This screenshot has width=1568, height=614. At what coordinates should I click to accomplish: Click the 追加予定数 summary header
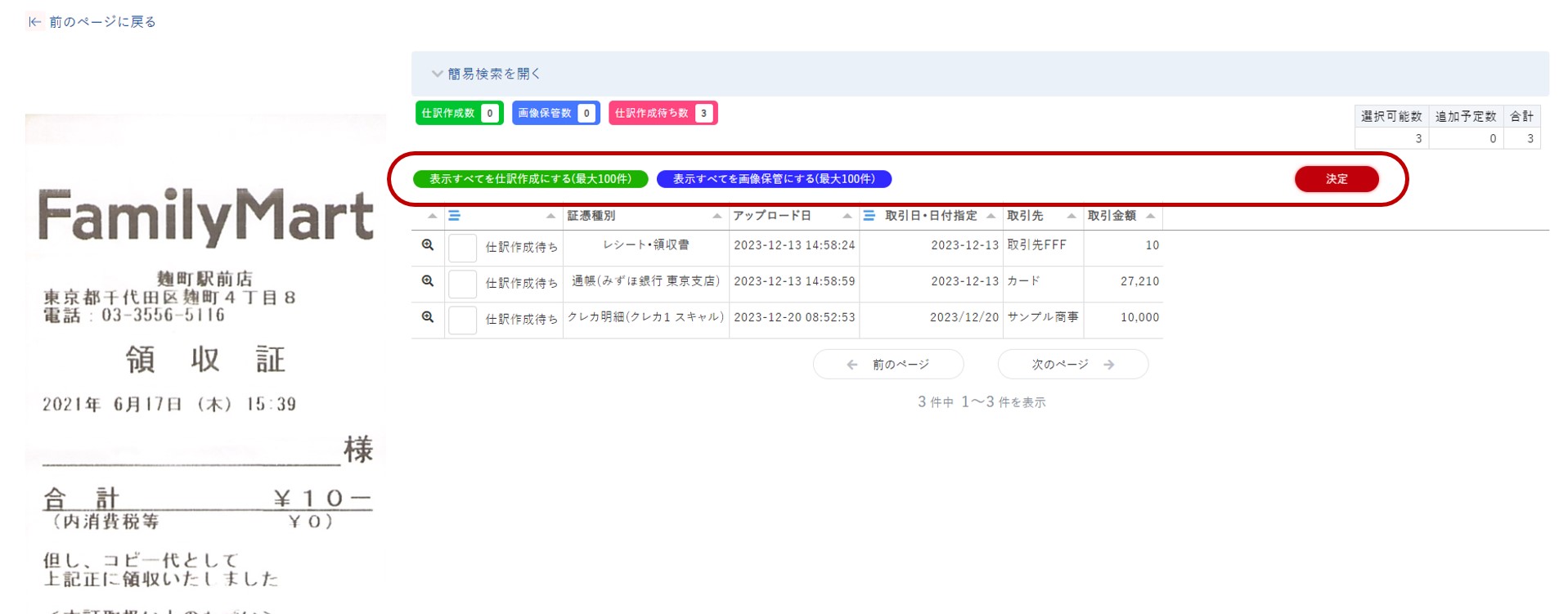(1466, 116)
